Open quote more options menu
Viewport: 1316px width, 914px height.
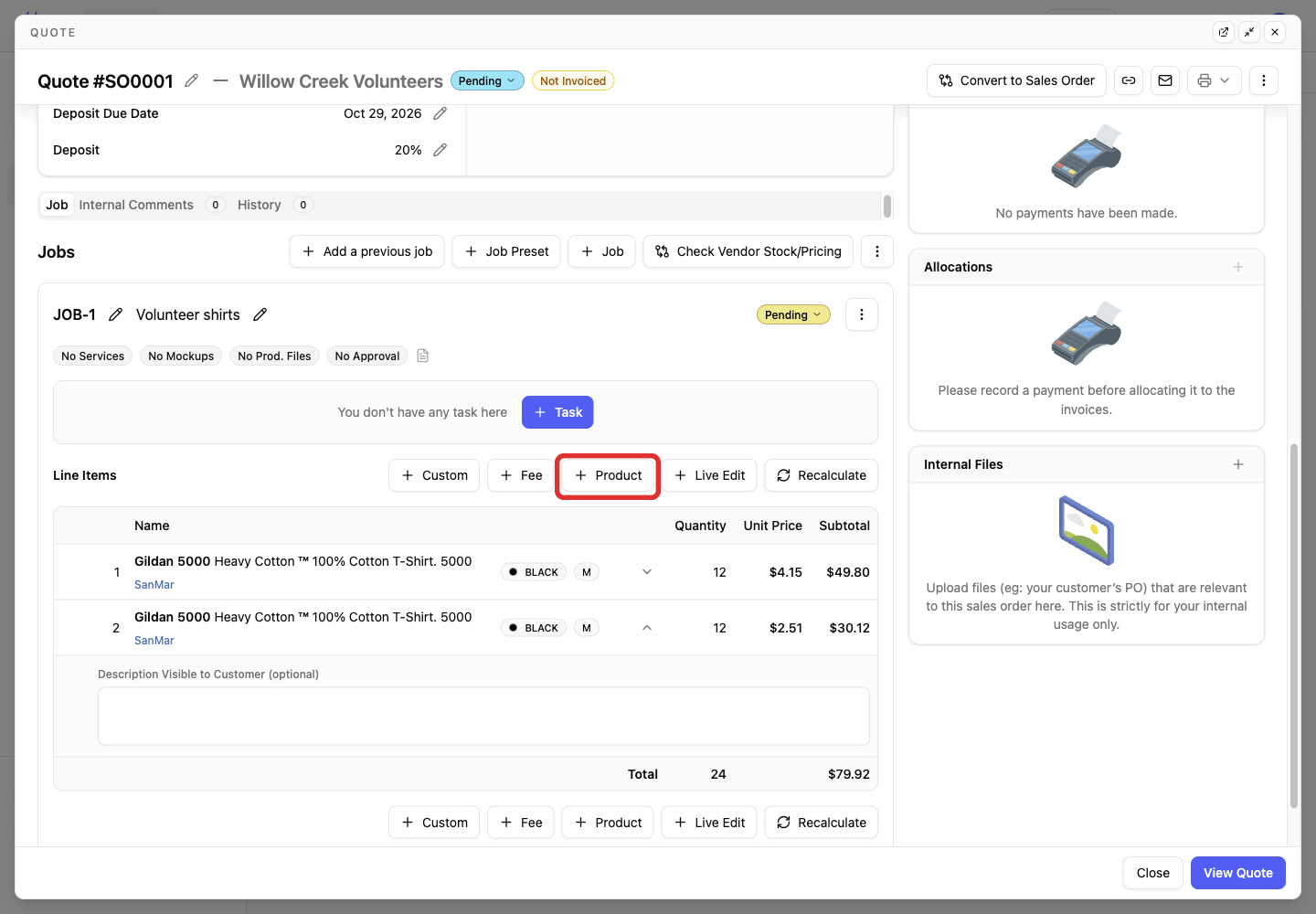1264,80
